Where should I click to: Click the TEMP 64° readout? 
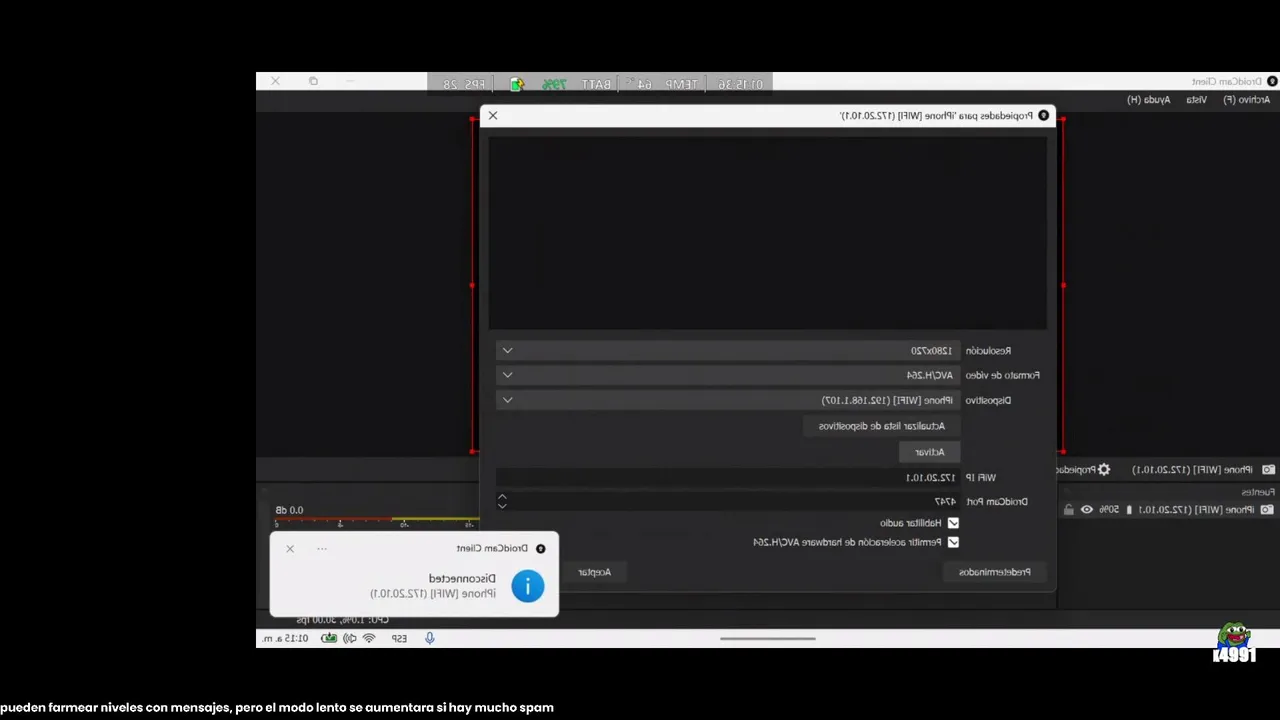point(661,84)
